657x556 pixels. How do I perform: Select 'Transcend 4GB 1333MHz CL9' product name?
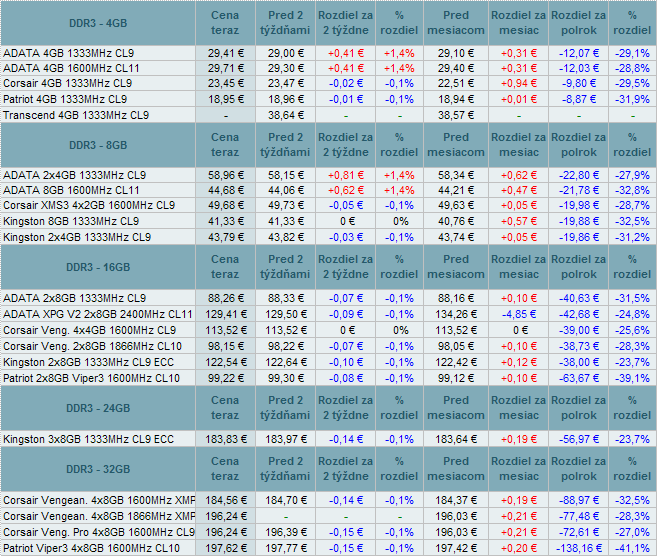coord(76,115)
